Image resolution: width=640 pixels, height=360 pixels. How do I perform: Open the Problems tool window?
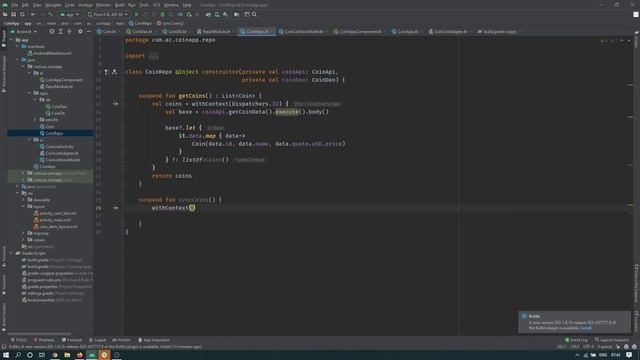(x=44, y=340)
